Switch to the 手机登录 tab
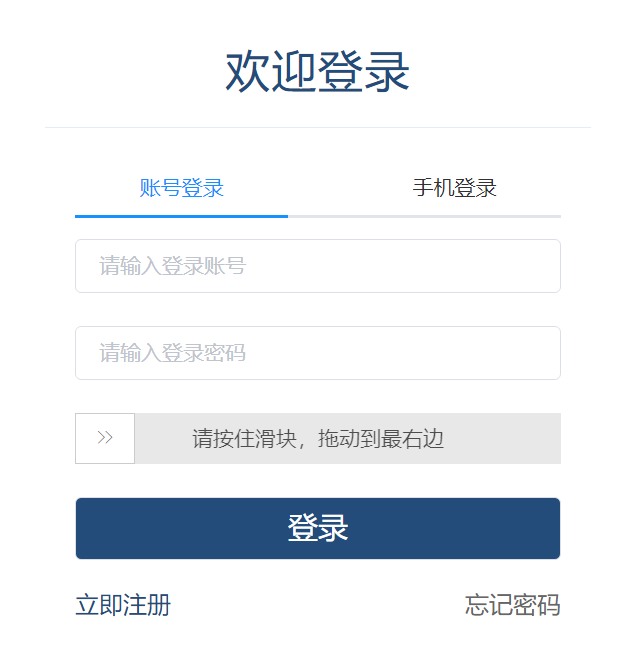The image size is (640, 669). 454,188
